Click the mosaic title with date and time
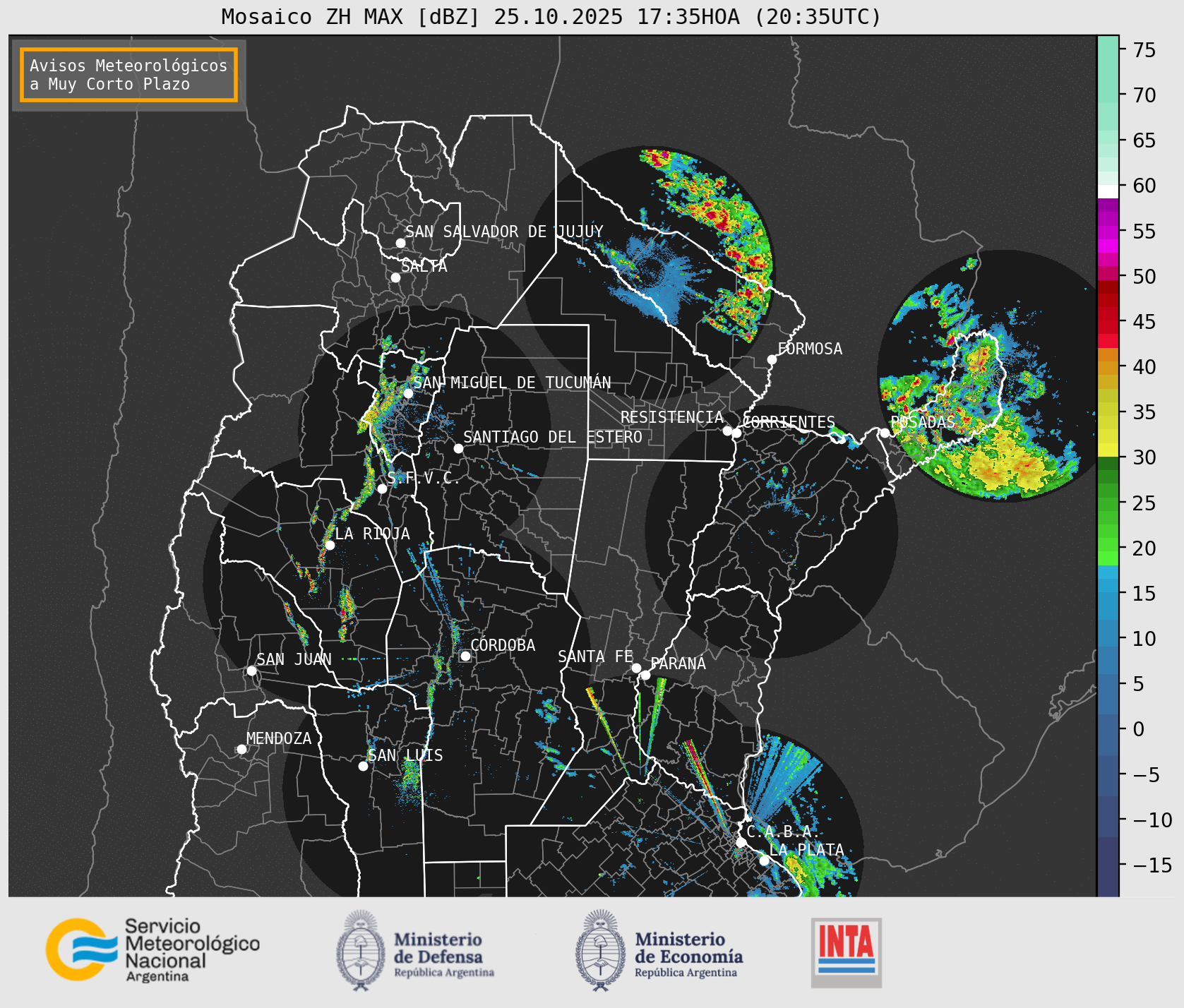This screenshot has width=1184, height=1008. (551, 16)
